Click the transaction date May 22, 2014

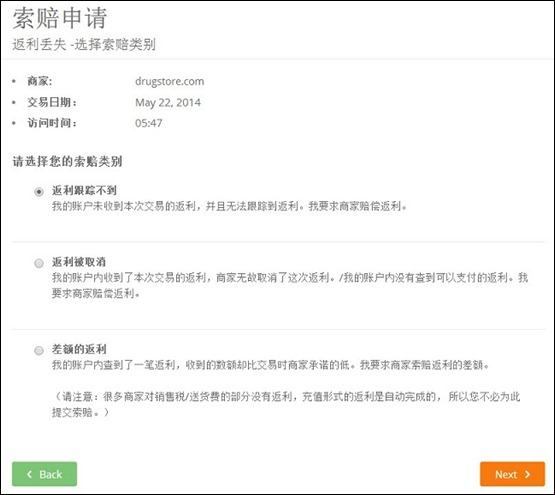pos(168,103)
